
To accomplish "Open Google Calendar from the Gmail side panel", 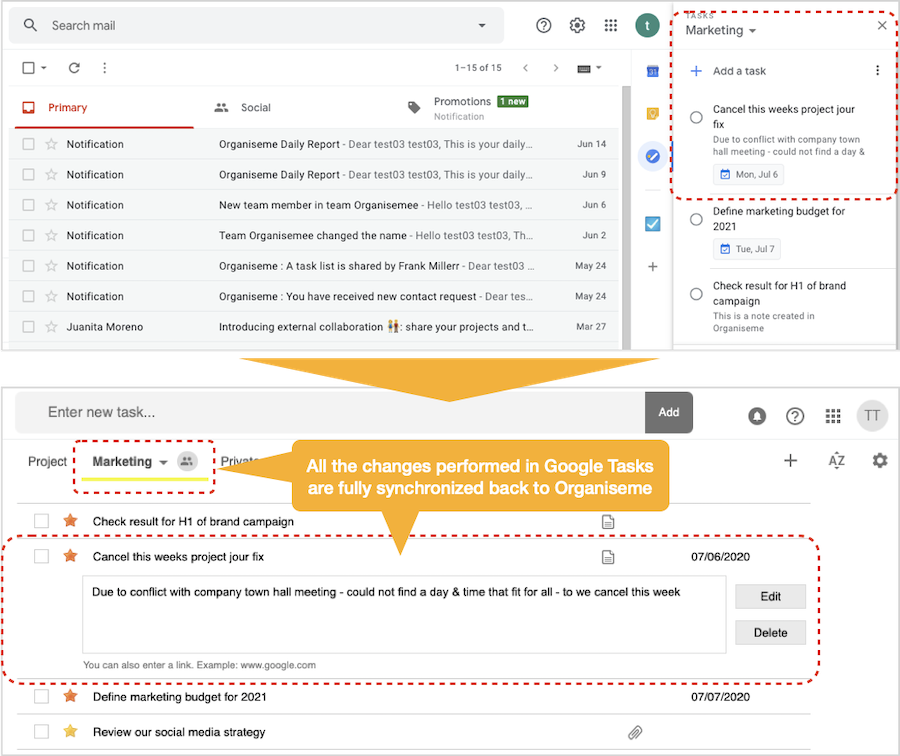I will click(x=652, y=72).
